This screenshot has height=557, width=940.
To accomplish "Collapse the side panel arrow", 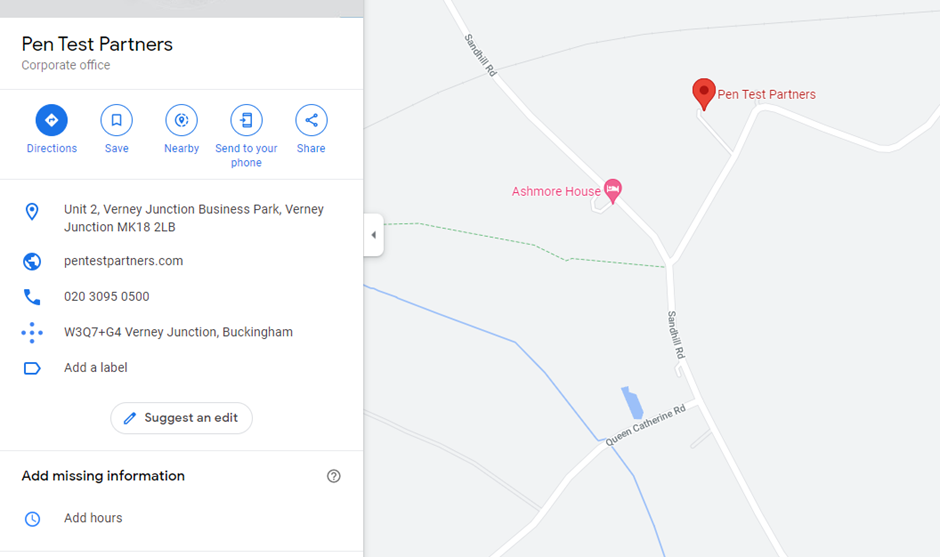I will (373, 235).
